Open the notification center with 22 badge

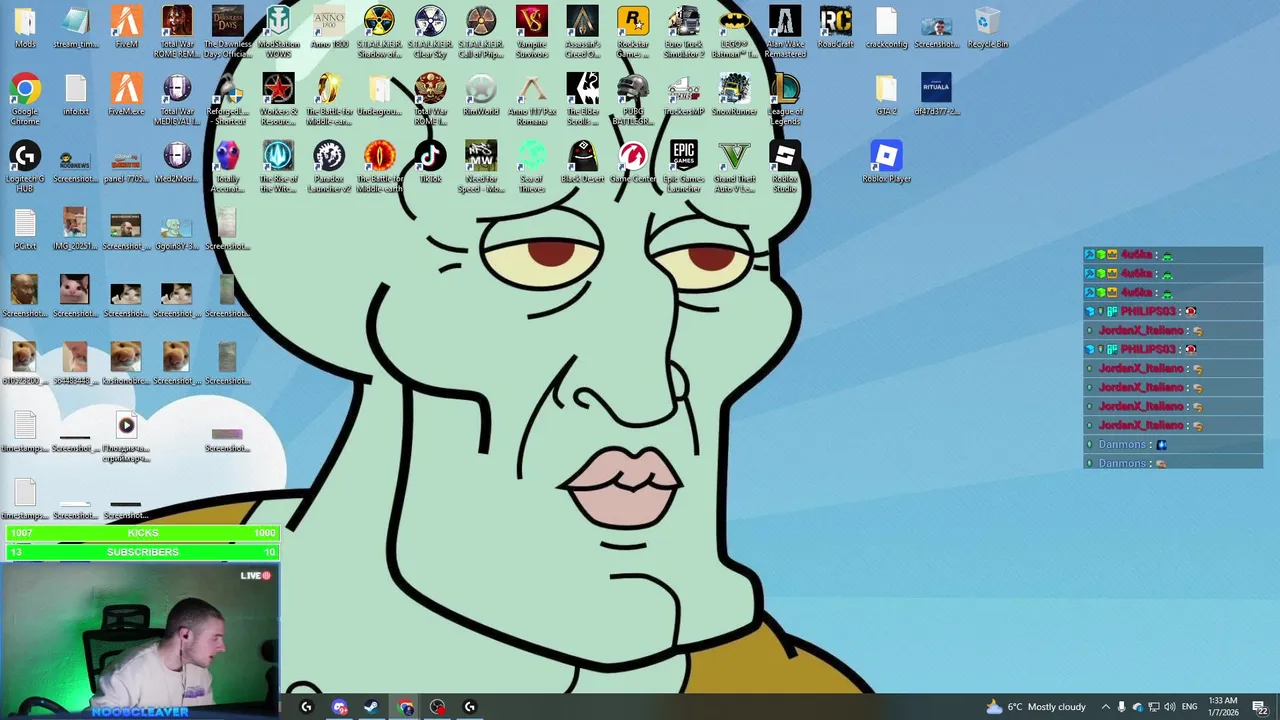click(1260, 707)
